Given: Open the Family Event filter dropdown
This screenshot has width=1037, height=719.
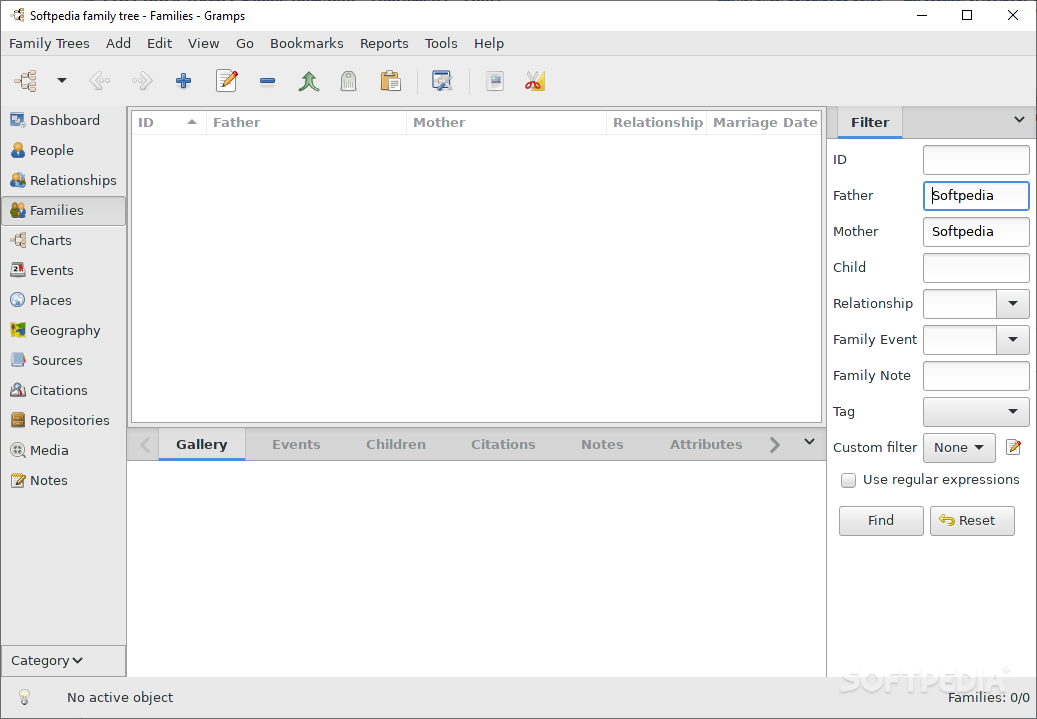Looking at the screenshot, I should pyautogui.click(x=1013, y=339).
